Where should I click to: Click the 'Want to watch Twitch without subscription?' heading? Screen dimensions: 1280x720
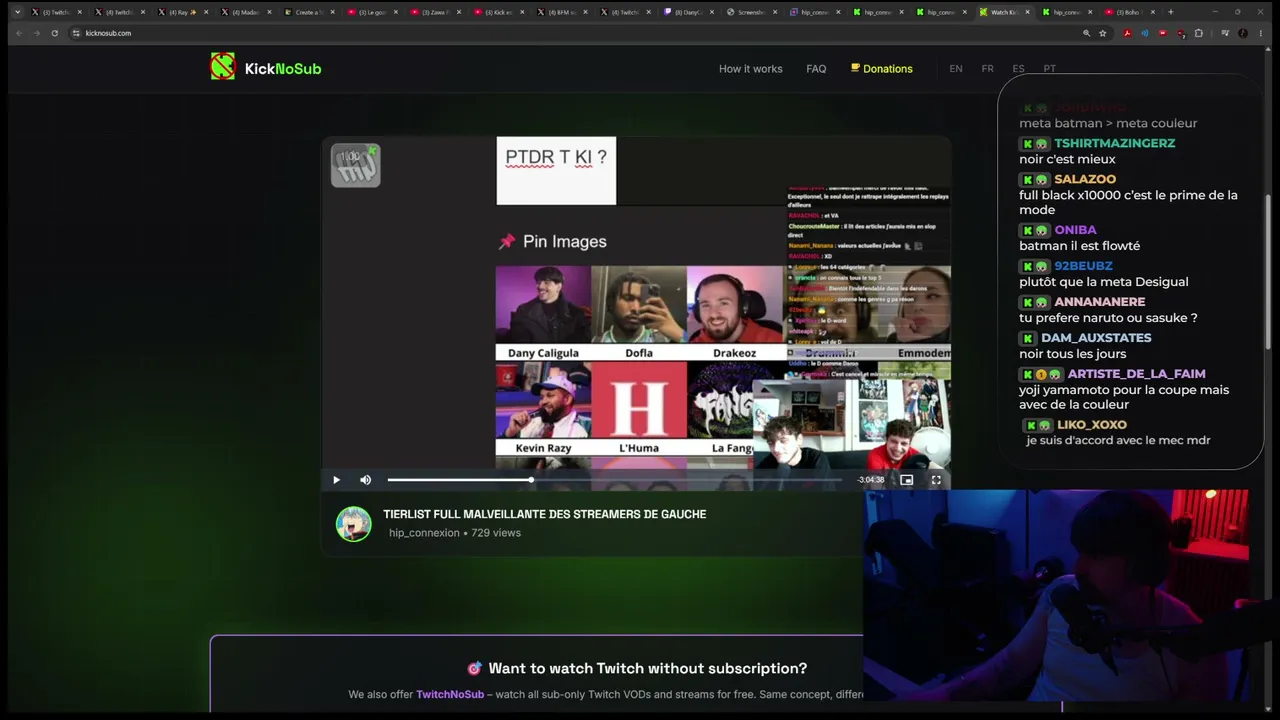point(647,668)
